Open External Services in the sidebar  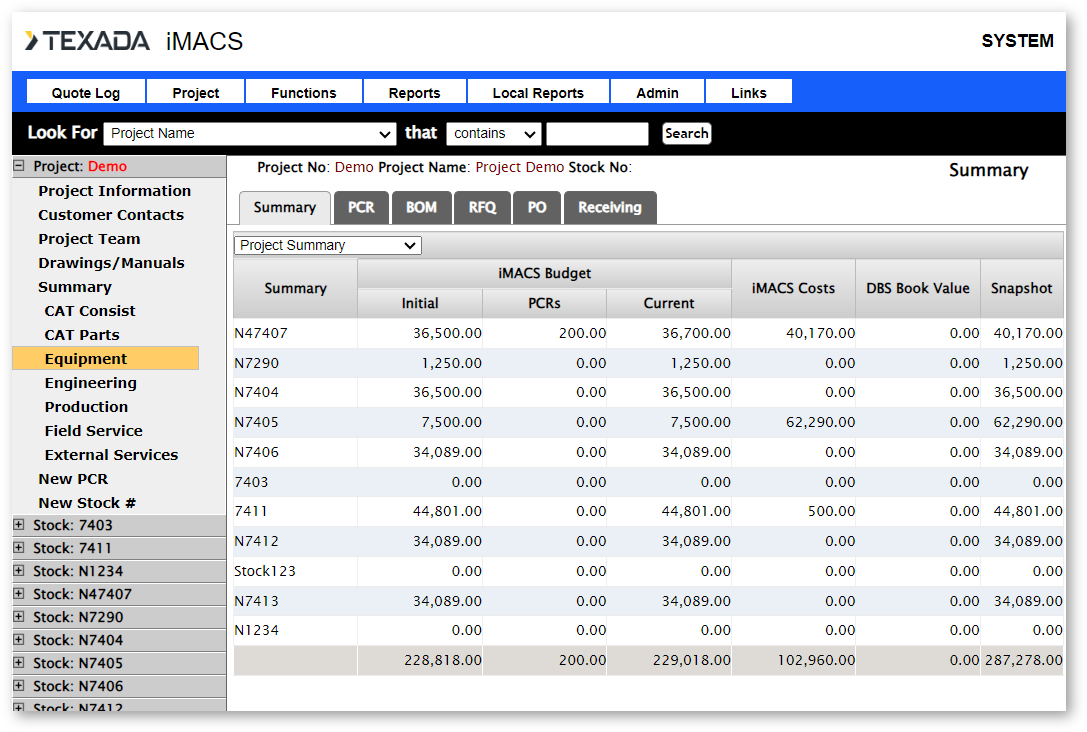[112, 455]
